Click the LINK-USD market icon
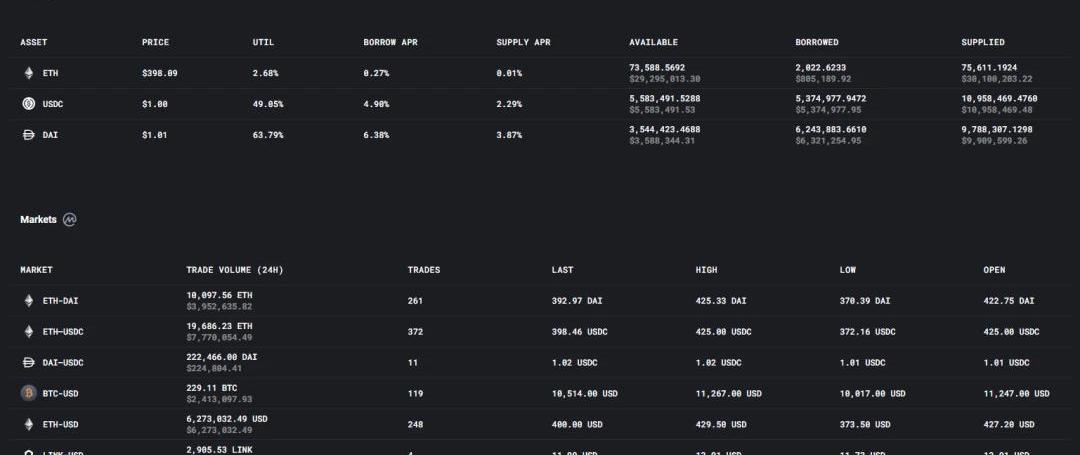 28,452
